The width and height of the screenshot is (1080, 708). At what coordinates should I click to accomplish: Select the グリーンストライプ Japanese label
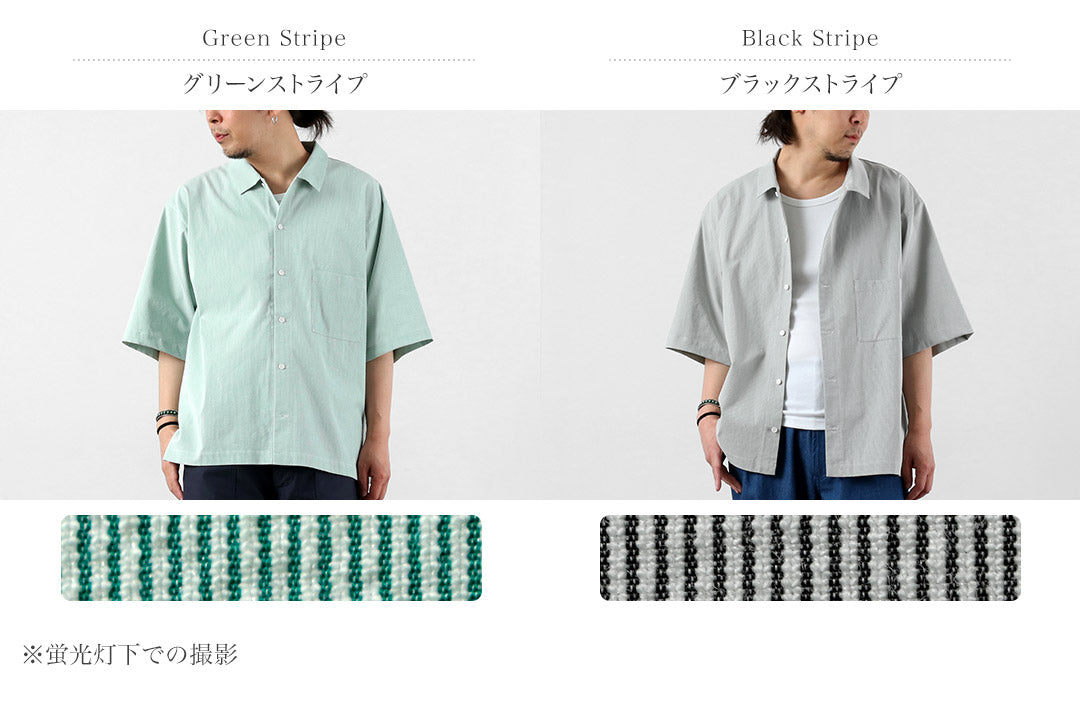click(274, 83)
